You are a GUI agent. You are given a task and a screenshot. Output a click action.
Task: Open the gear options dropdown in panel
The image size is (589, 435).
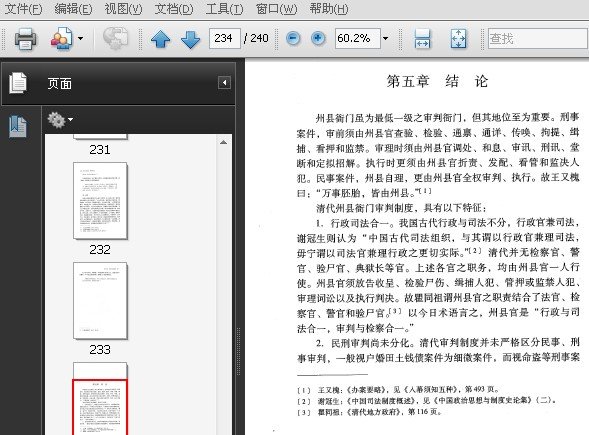pos(60,120)
